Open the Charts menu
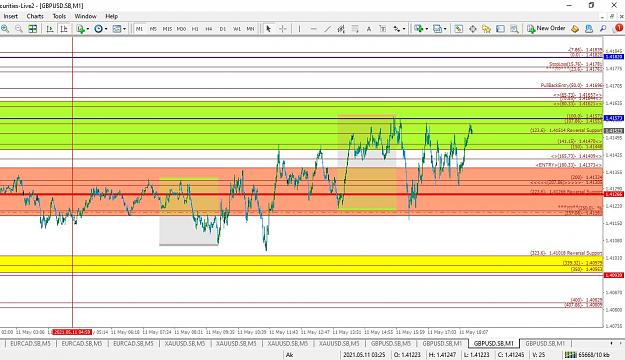Screen dimensions: 625x360 tap(35, 16)
